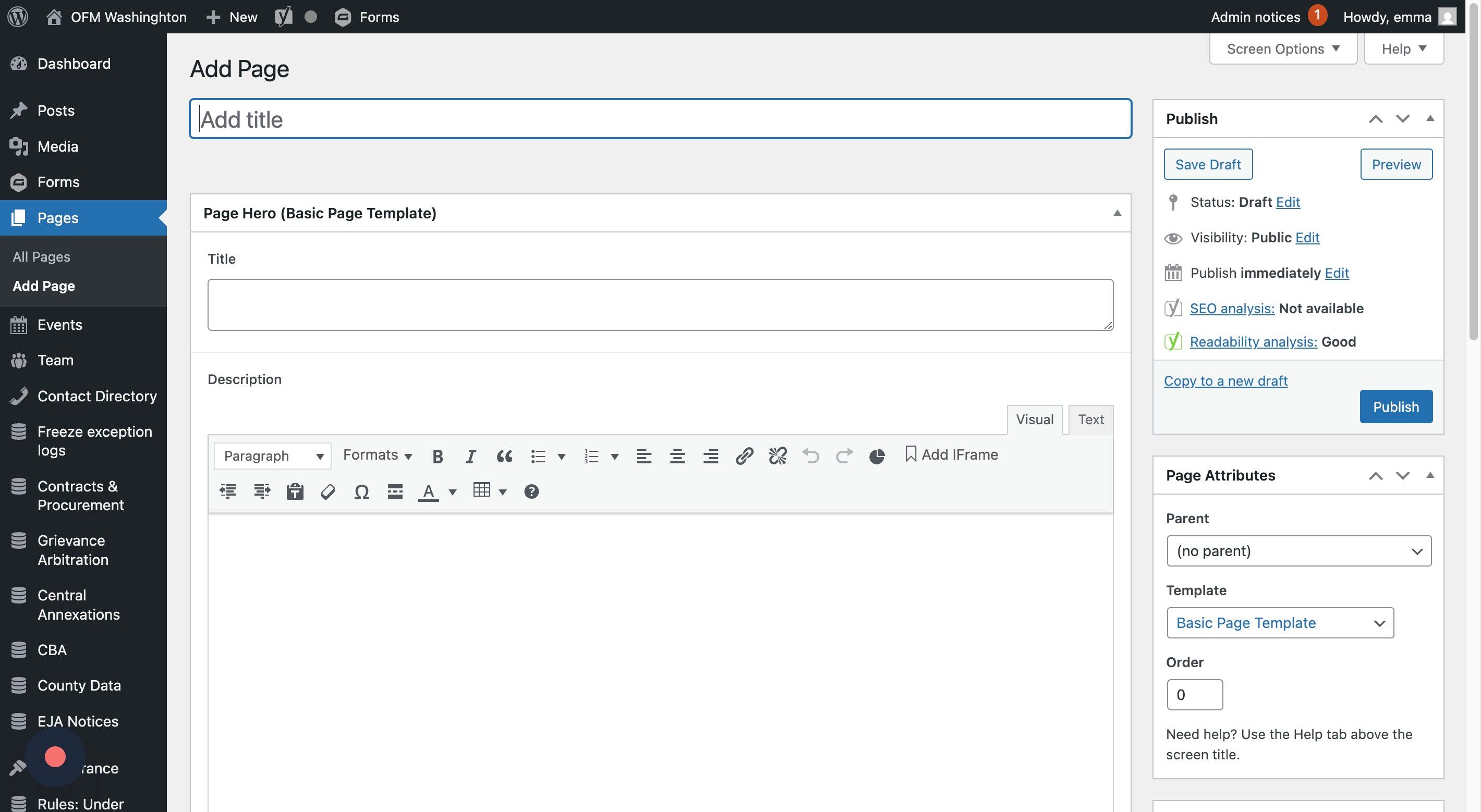Screen dimensions: 1481x812
Task: Click the paste as text clipboard icon
Action: coord(295,491)
